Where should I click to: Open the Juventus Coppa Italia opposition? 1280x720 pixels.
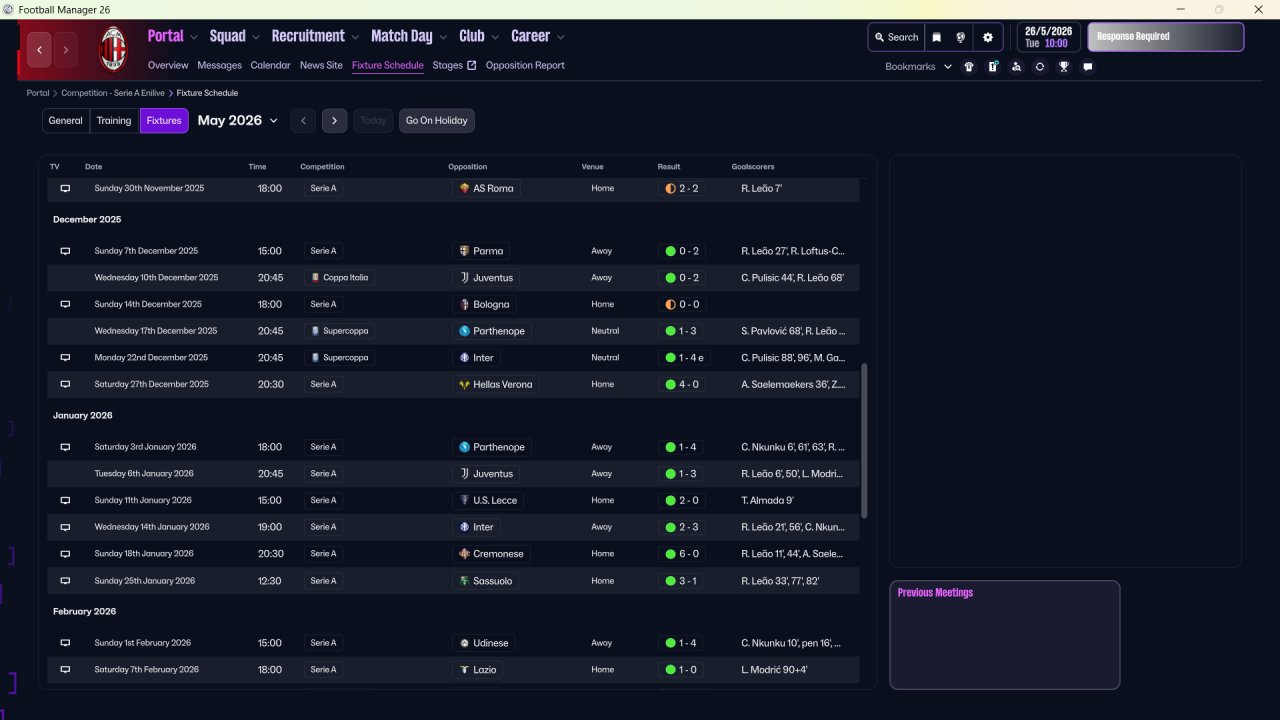[x=487, y=278]
